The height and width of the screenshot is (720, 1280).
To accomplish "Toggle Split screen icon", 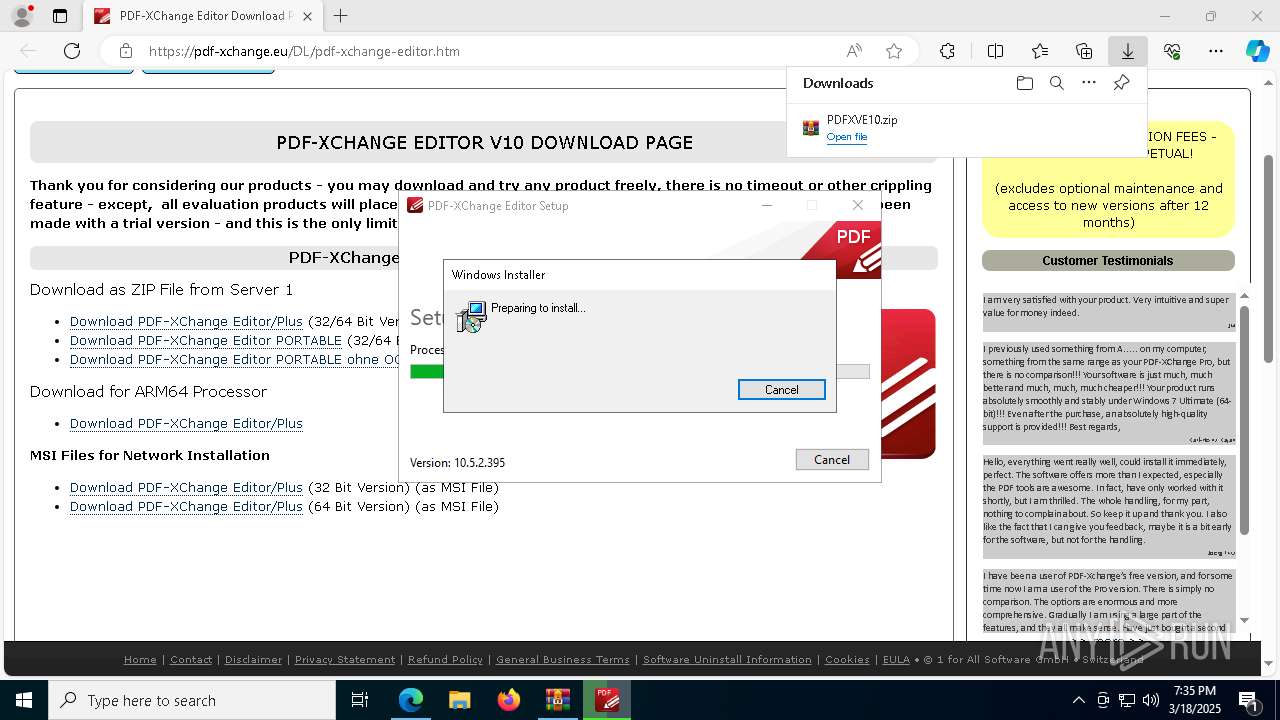I will pyautogui.click(x=995, y=51).
